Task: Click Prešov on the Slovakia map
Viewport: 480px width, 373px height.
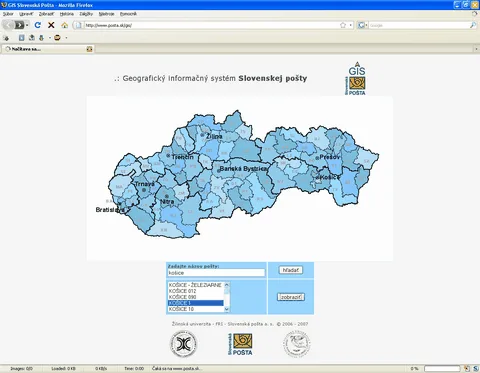Action: point(330,157)
